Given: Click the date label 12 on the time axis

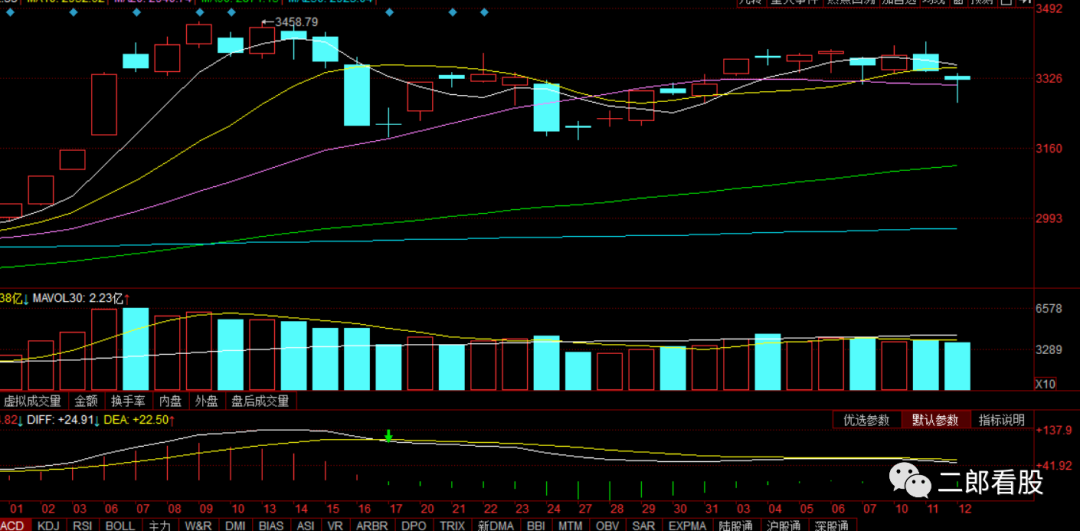Looking at the screenshot, I should click(964, 510).
